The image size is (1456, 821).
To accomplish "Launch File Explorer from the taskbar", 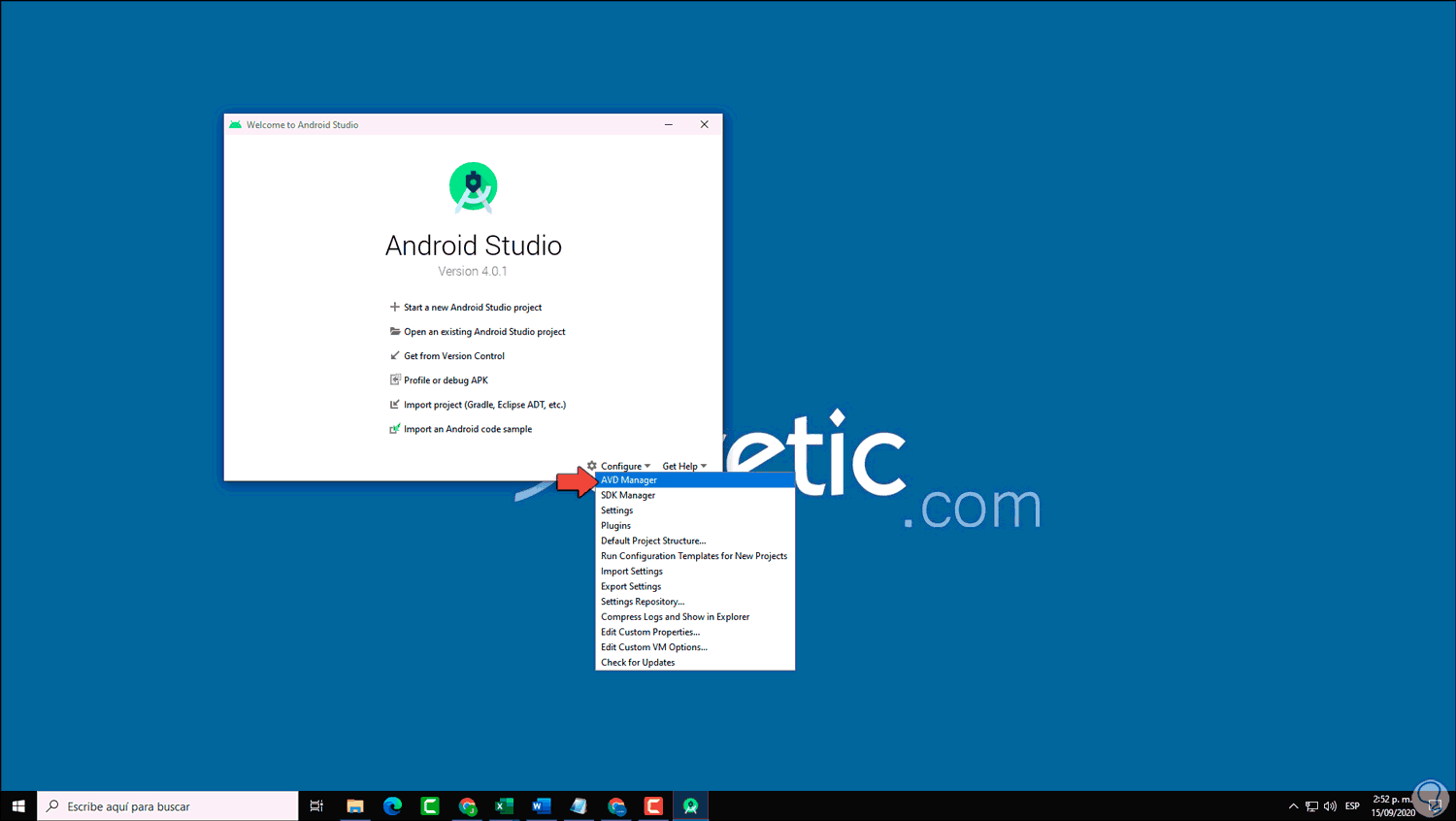I will click(x=355, y=806).
